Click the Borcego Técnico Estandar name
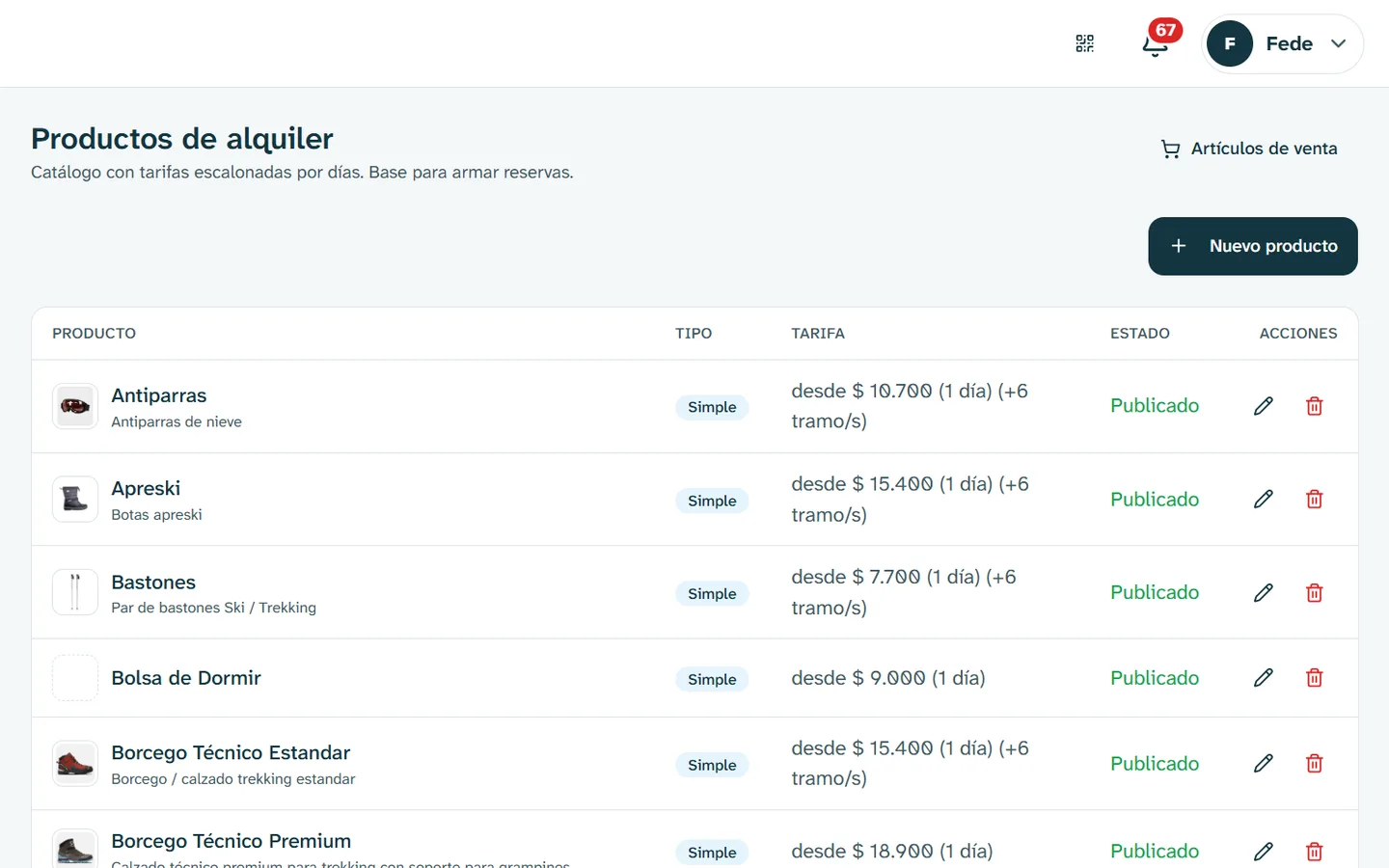 tap(231, 752)
